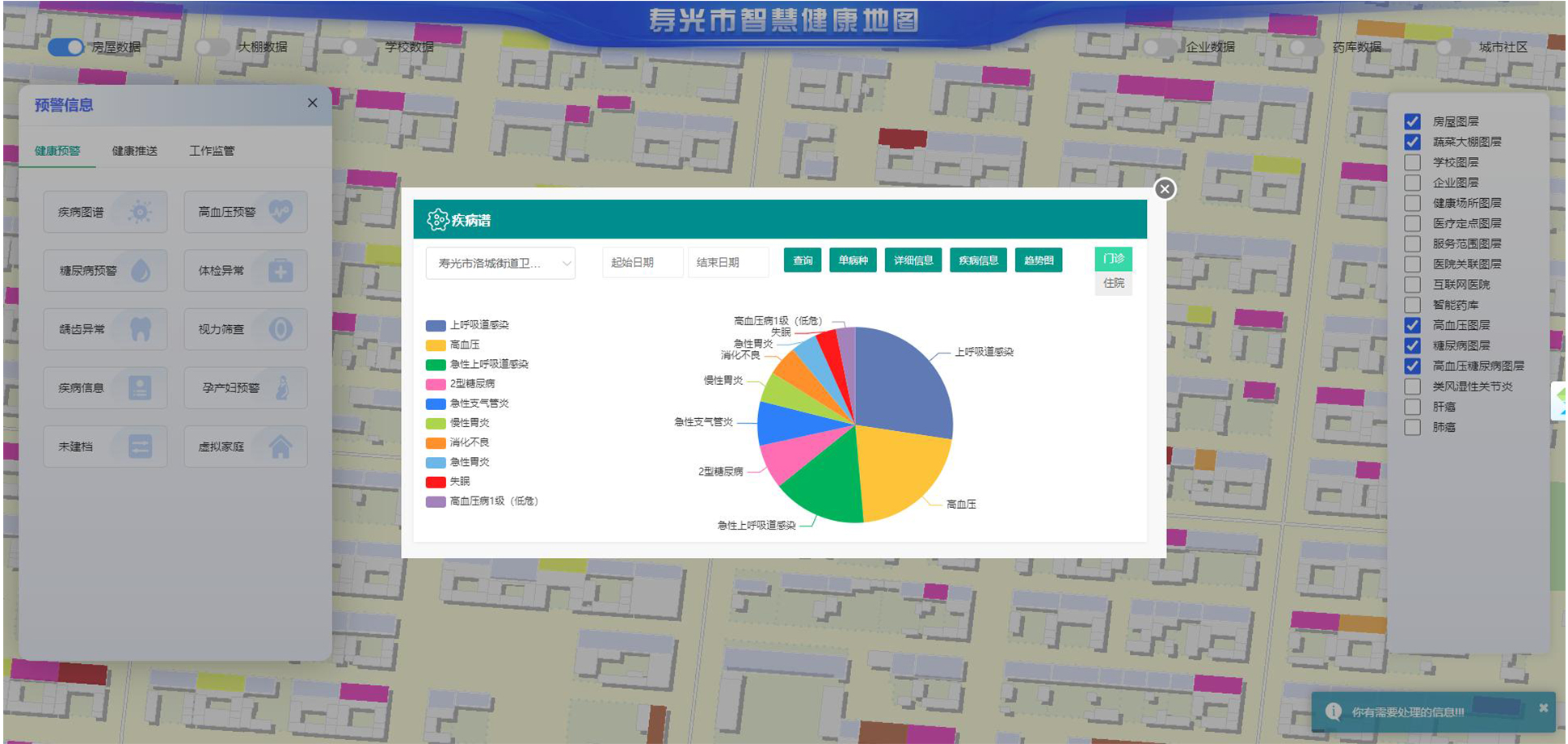Uncheck the 高血压图层 checkbox
This screenshot has height=744, width=1568.
tap(1412, 325)
